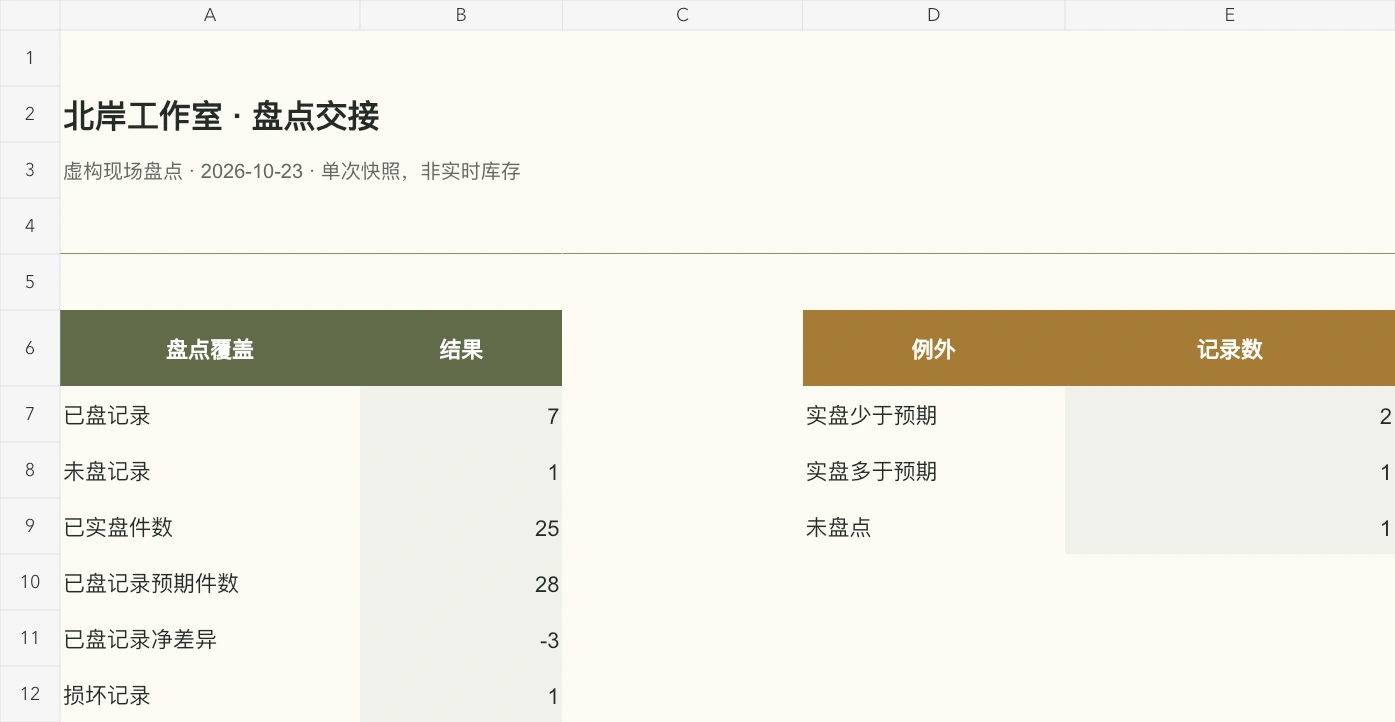Click the "盘点覆盖" table header cell
1395x722 pixels.
tap(210, 348)
